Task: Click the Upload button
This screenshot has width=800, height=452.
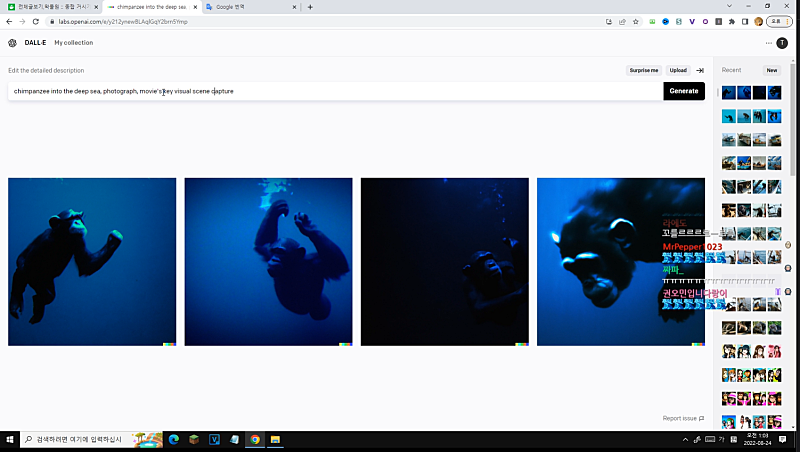Action: [678, 70]
